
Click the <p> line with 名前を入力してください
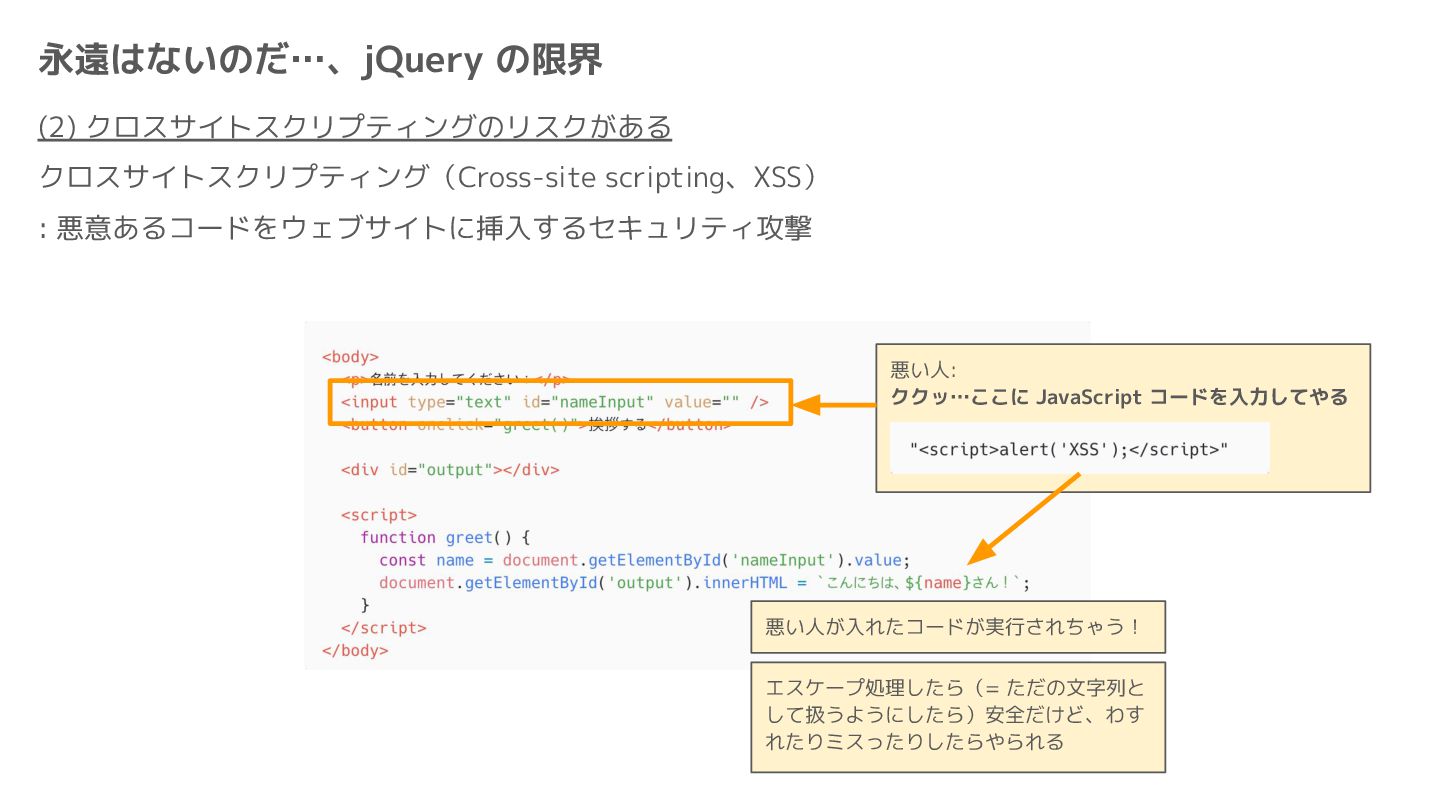click(x=455, y=379)
